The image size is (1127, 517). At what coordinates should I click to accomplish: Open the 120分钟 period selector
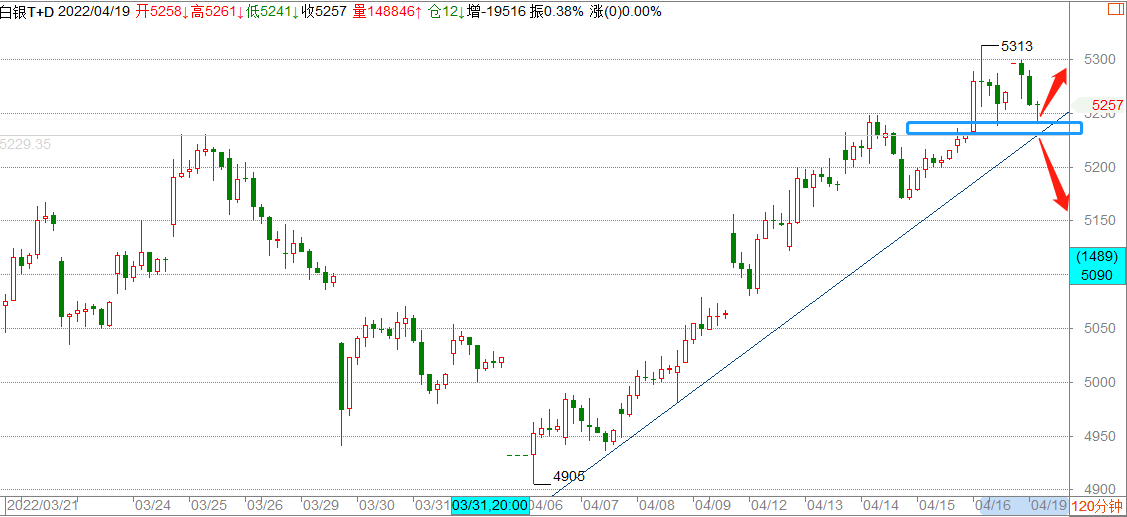pos(1098,506)
